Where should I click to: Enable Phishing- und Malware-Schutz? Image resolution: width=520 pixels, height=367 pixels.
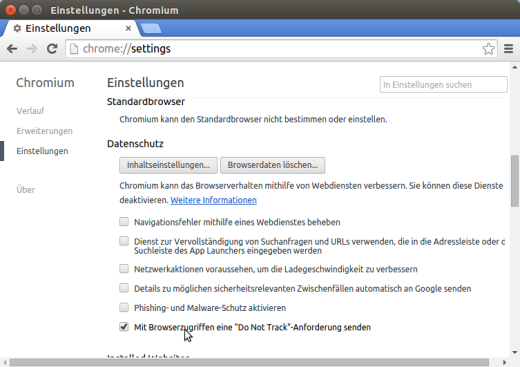[x=124, y=307]
